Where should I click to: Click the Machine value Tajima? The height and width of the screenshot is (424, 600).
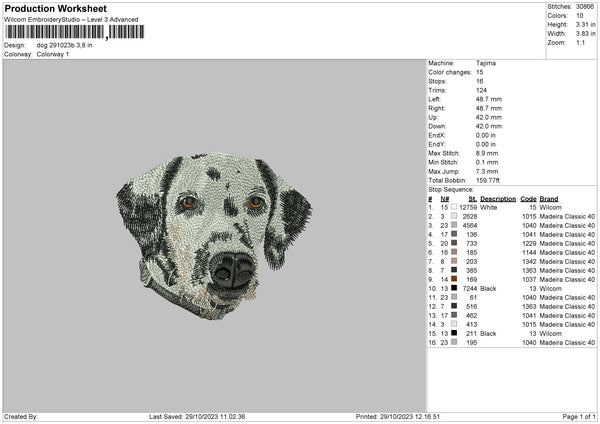point(486,63)
